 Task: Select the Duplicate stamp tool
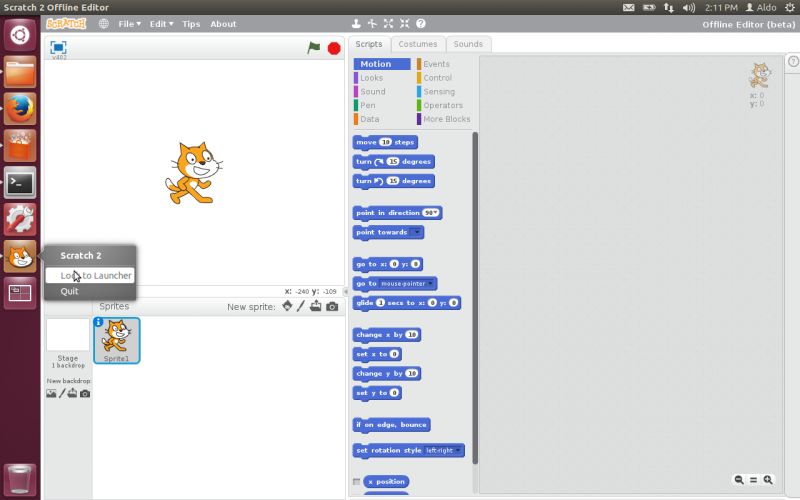pyautogui.click(x=356, y=23)
